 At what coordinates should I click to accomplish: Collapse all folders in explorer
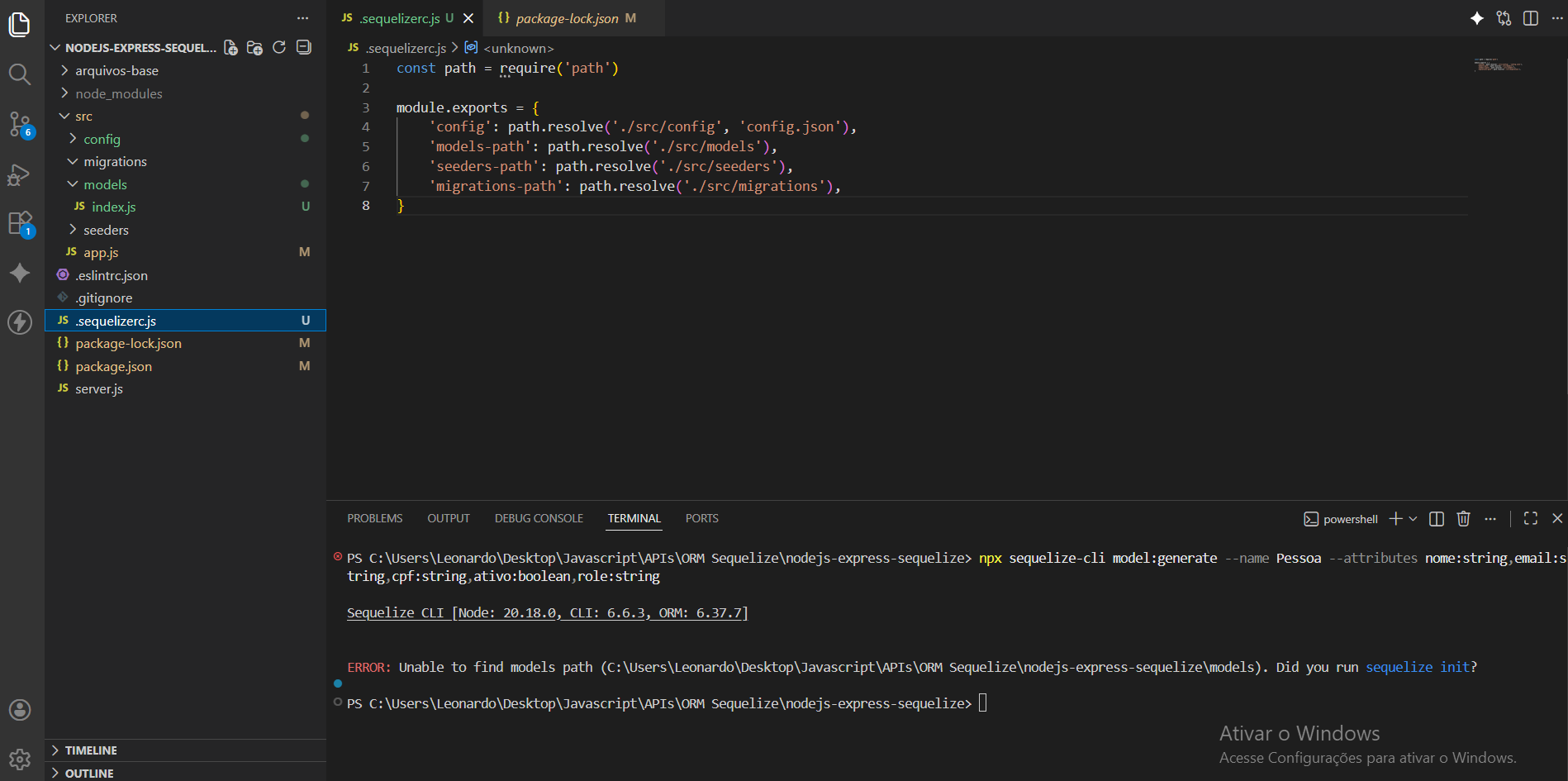[x=304, y=48]
